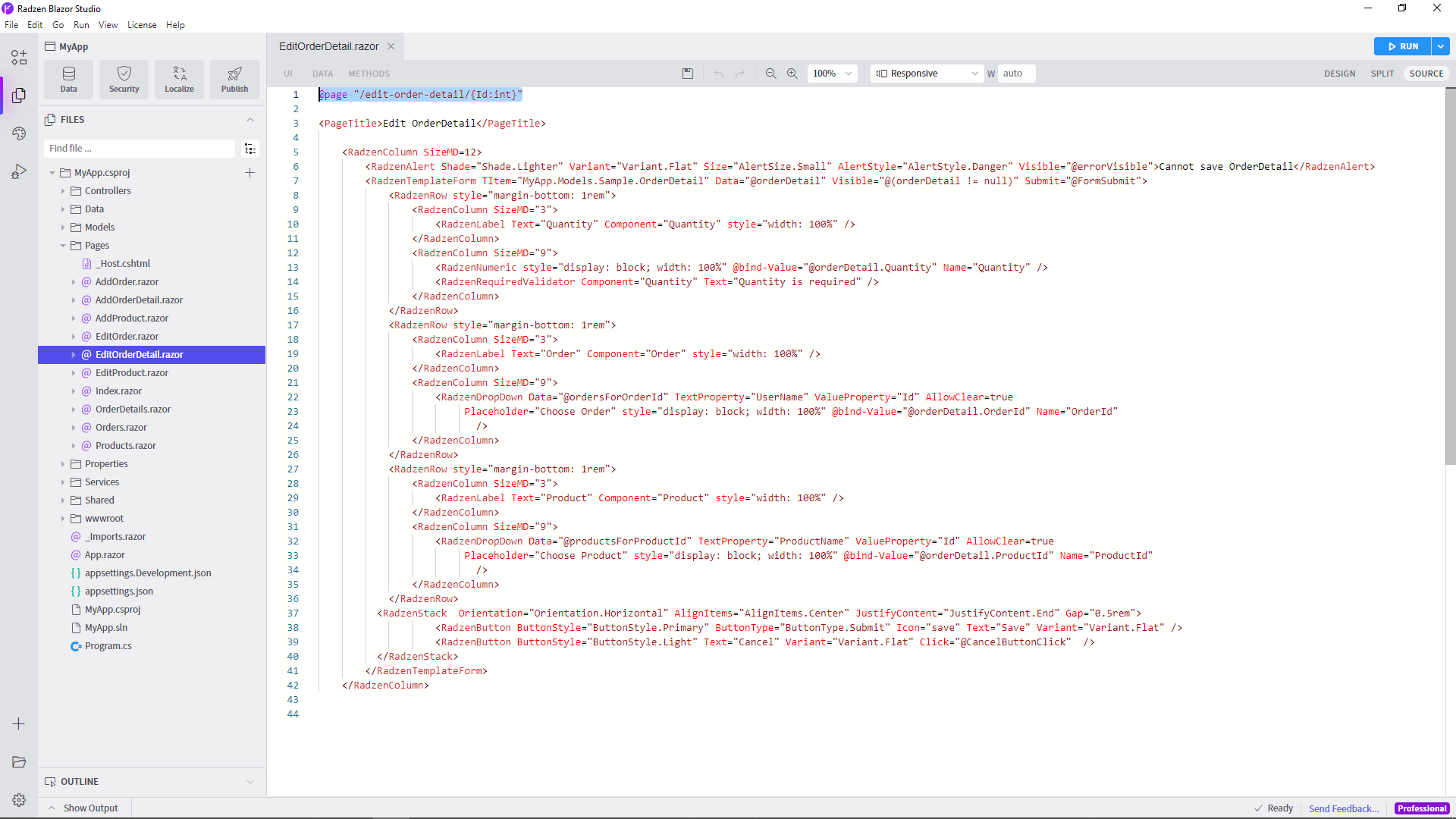1456x819 pixels.
Task: Open AddOrder.razor in file tree
Action: point(127,282)
